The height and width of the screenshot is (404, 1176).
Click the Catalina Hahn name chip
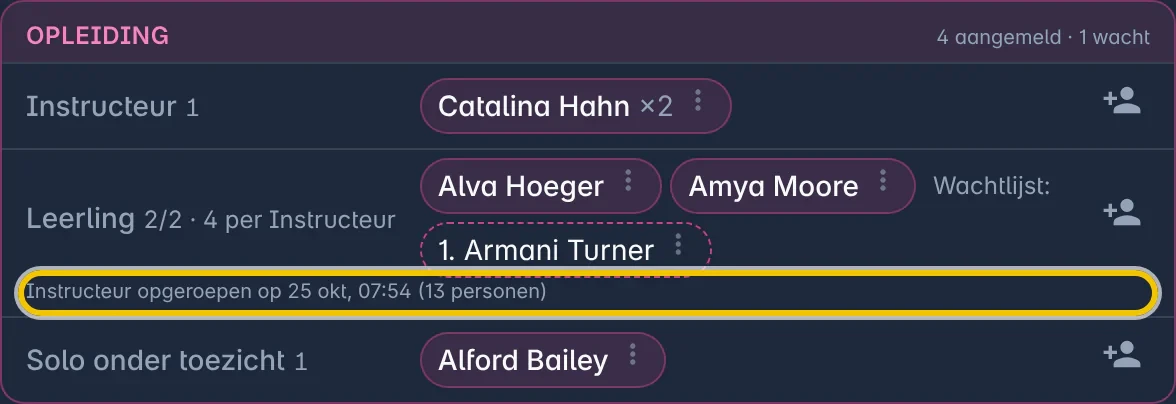[x=575, y=106]
